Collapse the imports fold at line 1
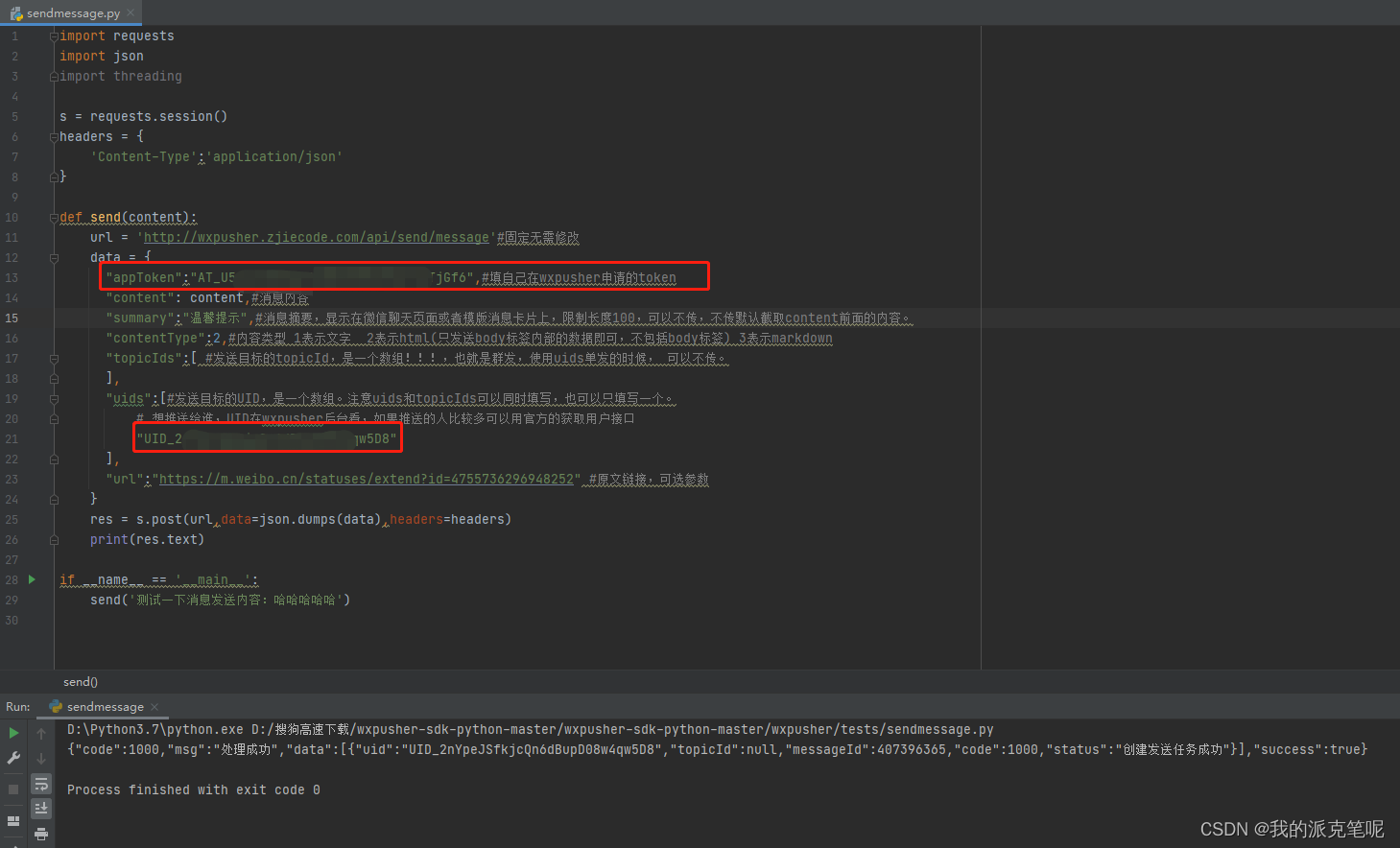The height and width of the screenshot is (848, 1400). tap(54, 35)
